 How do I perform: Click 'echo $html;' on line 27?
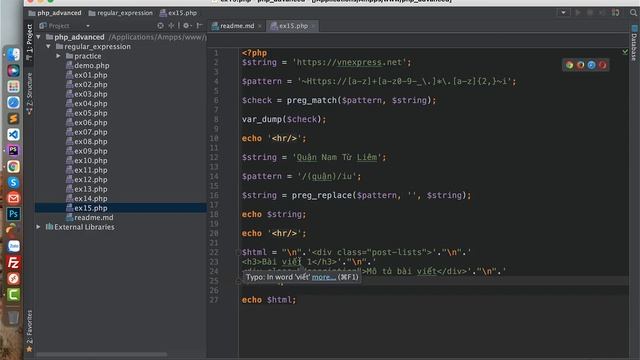coord(269,300)
